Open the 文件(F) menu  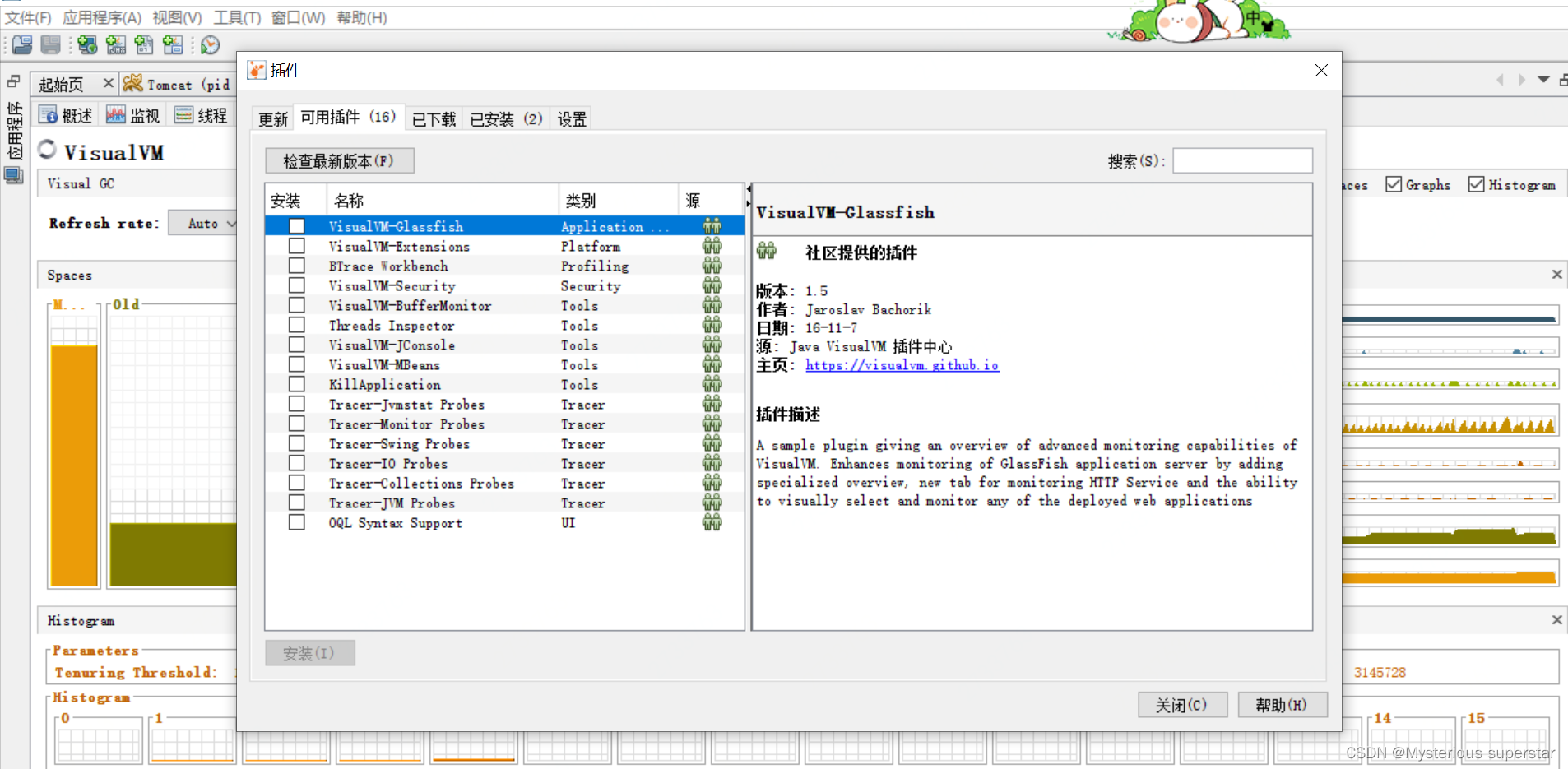click(28, 17)
